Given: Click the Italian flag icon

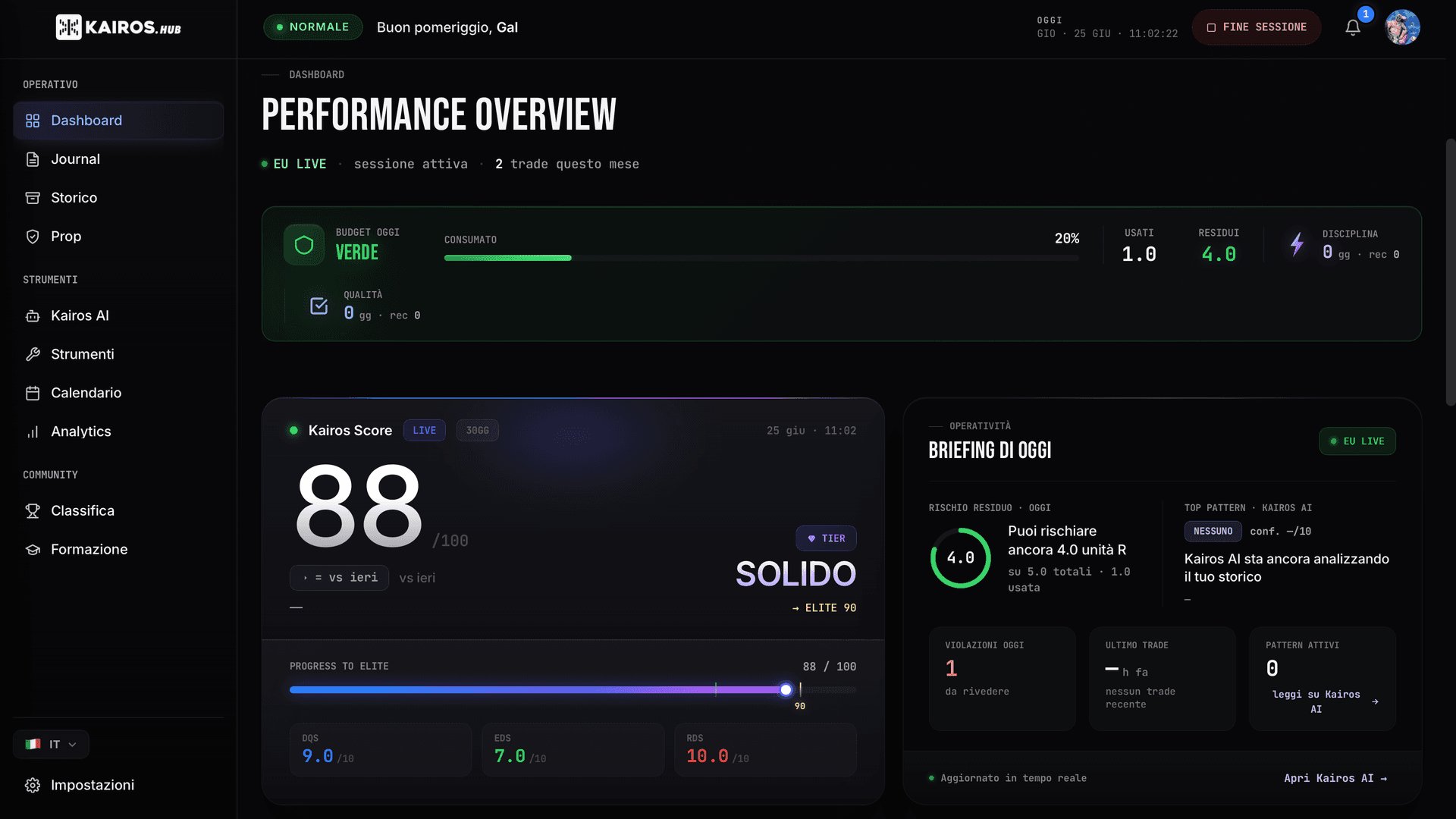Looking at the screenshot, I should (33, 745).
